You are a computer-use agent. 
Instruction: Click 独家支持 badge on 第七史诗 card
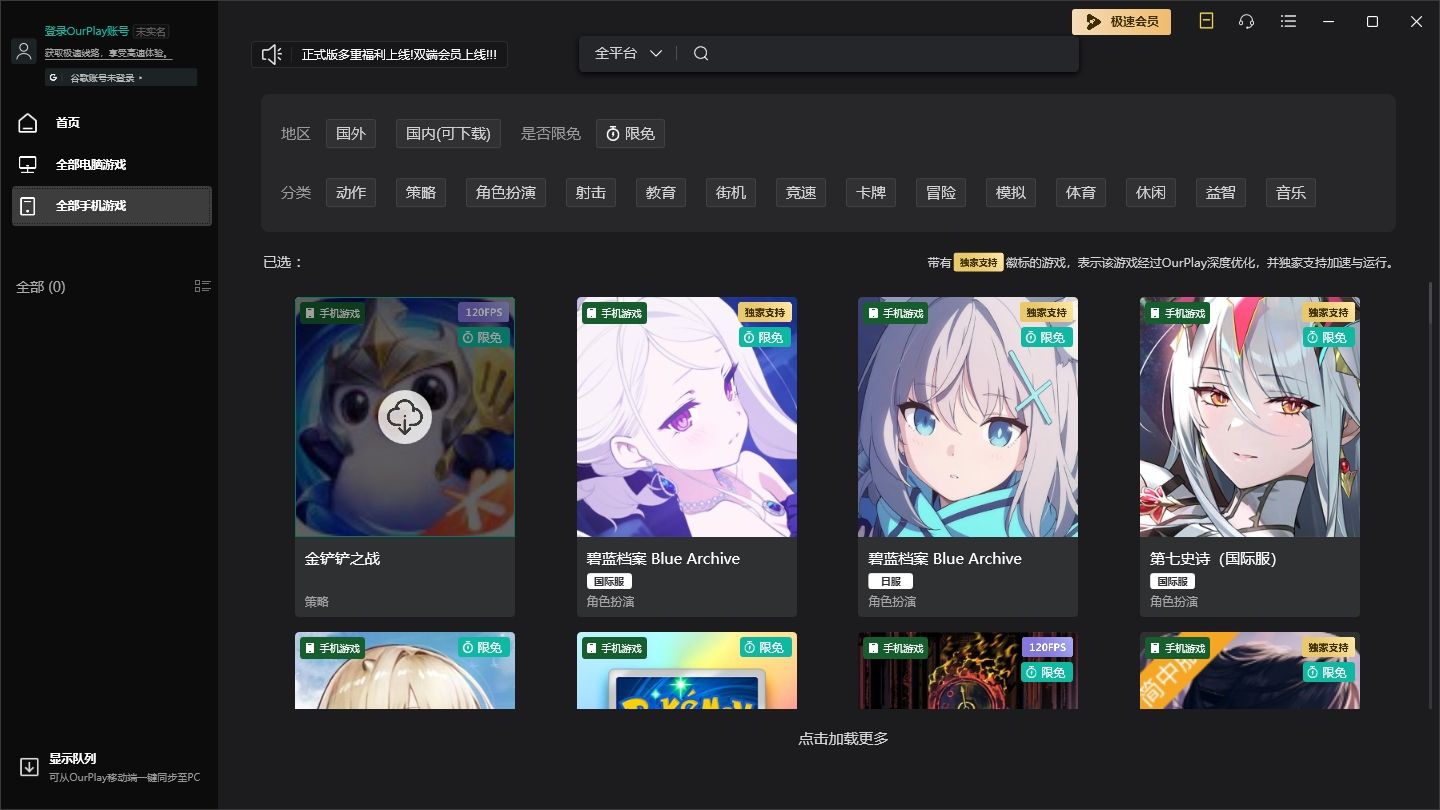pyautogui.click(x=1329, y=313)
